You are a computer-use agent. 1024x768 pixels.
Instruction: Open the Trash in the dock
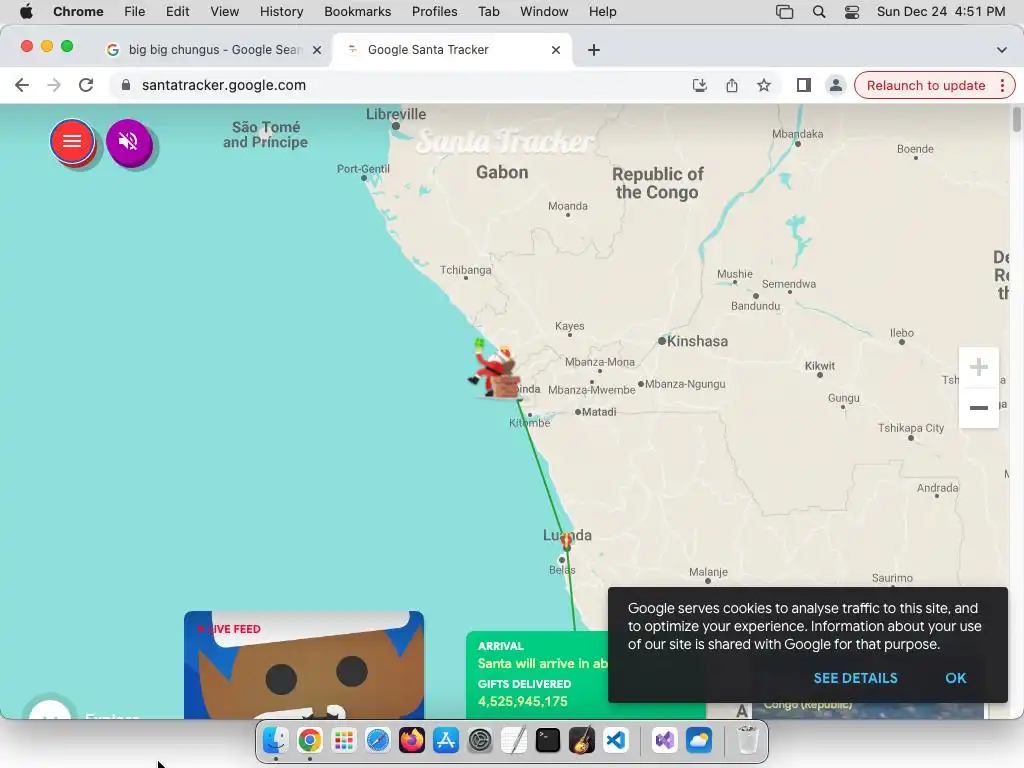(747, 741)
